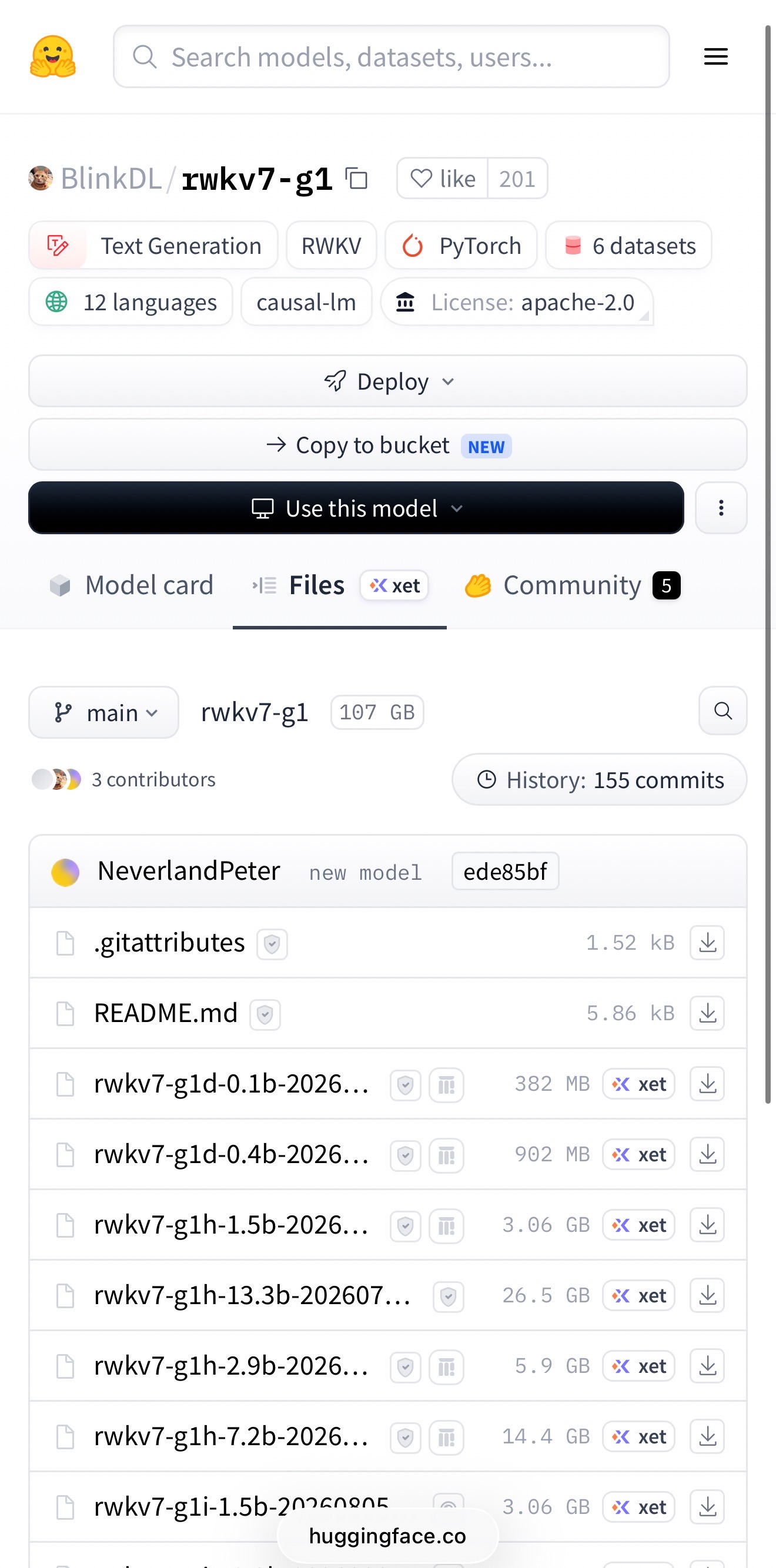776x1568 pixels.
Task: Click the safe-scan shield beside README.md
Action: click(265, 1015)
